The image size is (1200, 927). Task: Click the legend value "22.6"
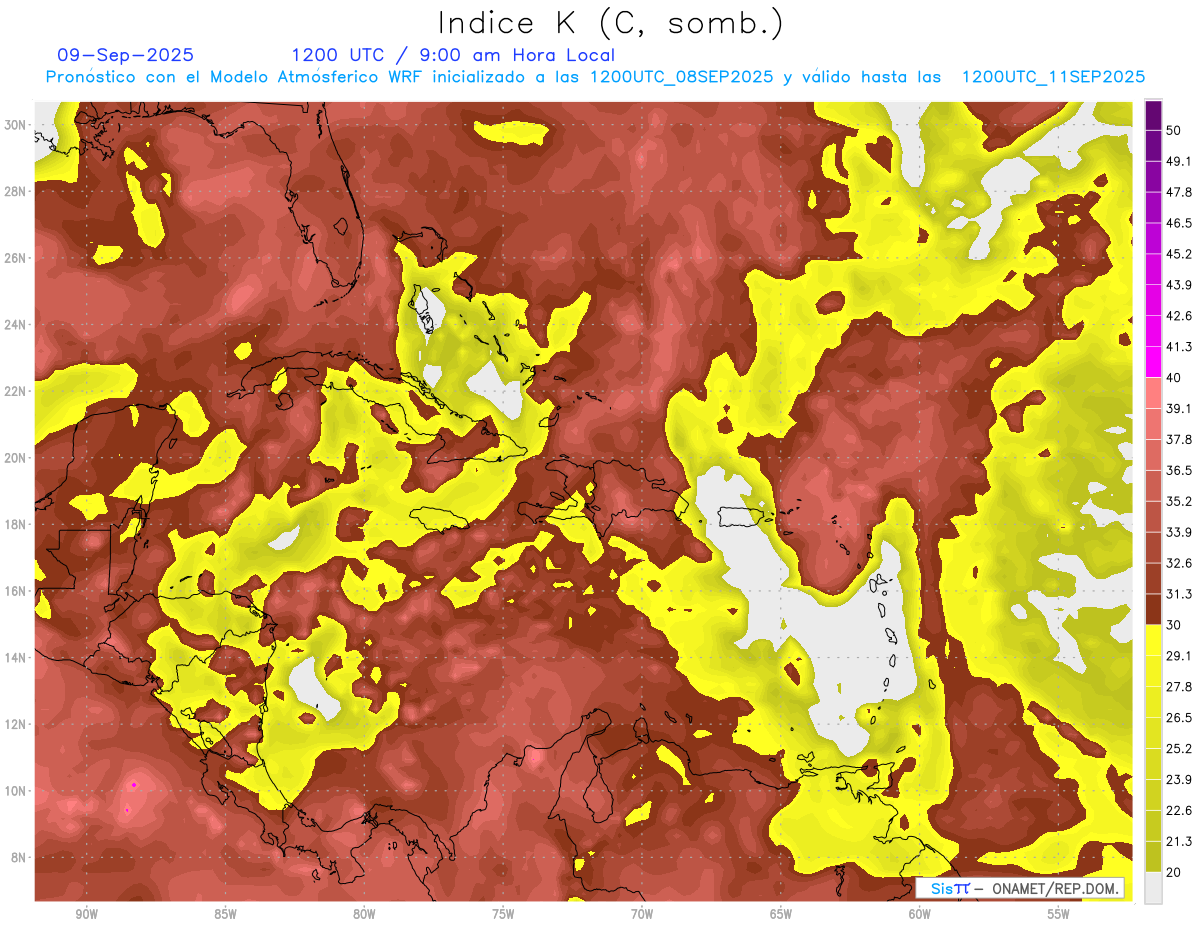(x=1179, y=810)
